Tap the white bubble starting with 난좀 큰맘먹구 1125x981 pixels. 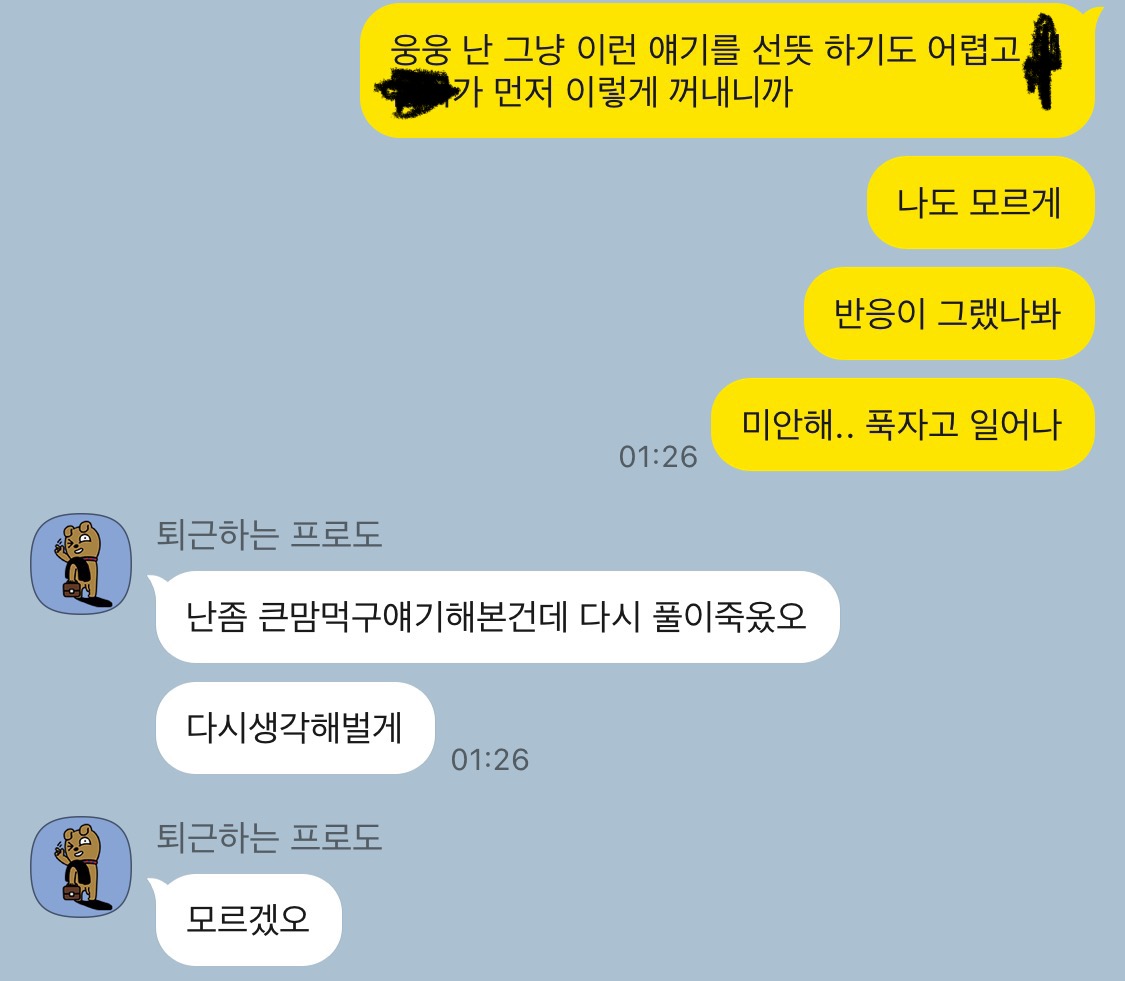pos(497,617)
